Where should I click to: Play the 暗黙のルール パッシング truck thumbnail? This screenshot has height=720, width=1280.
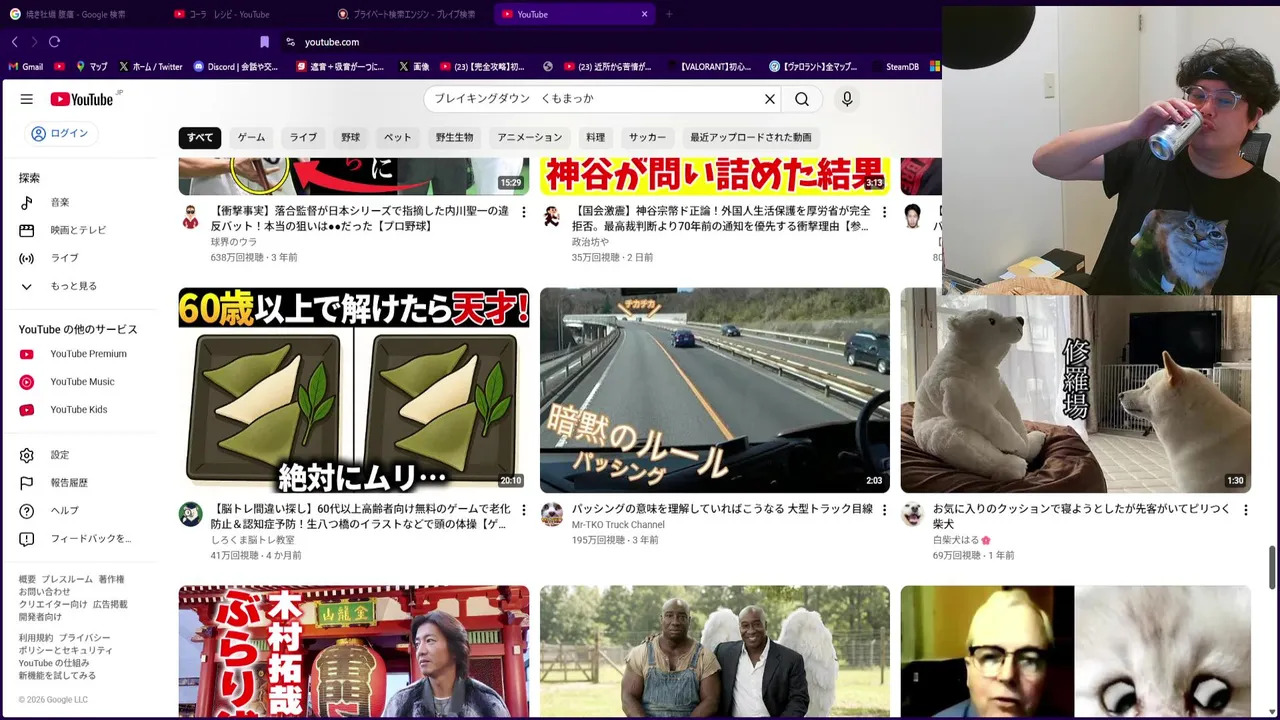(x=715, y=390)
